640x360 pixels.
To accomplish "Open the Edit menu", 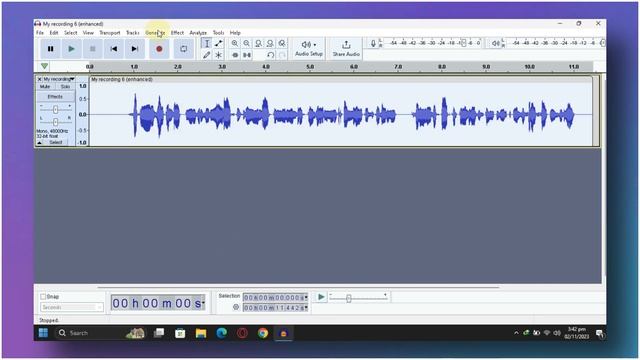I will (54, 33).
